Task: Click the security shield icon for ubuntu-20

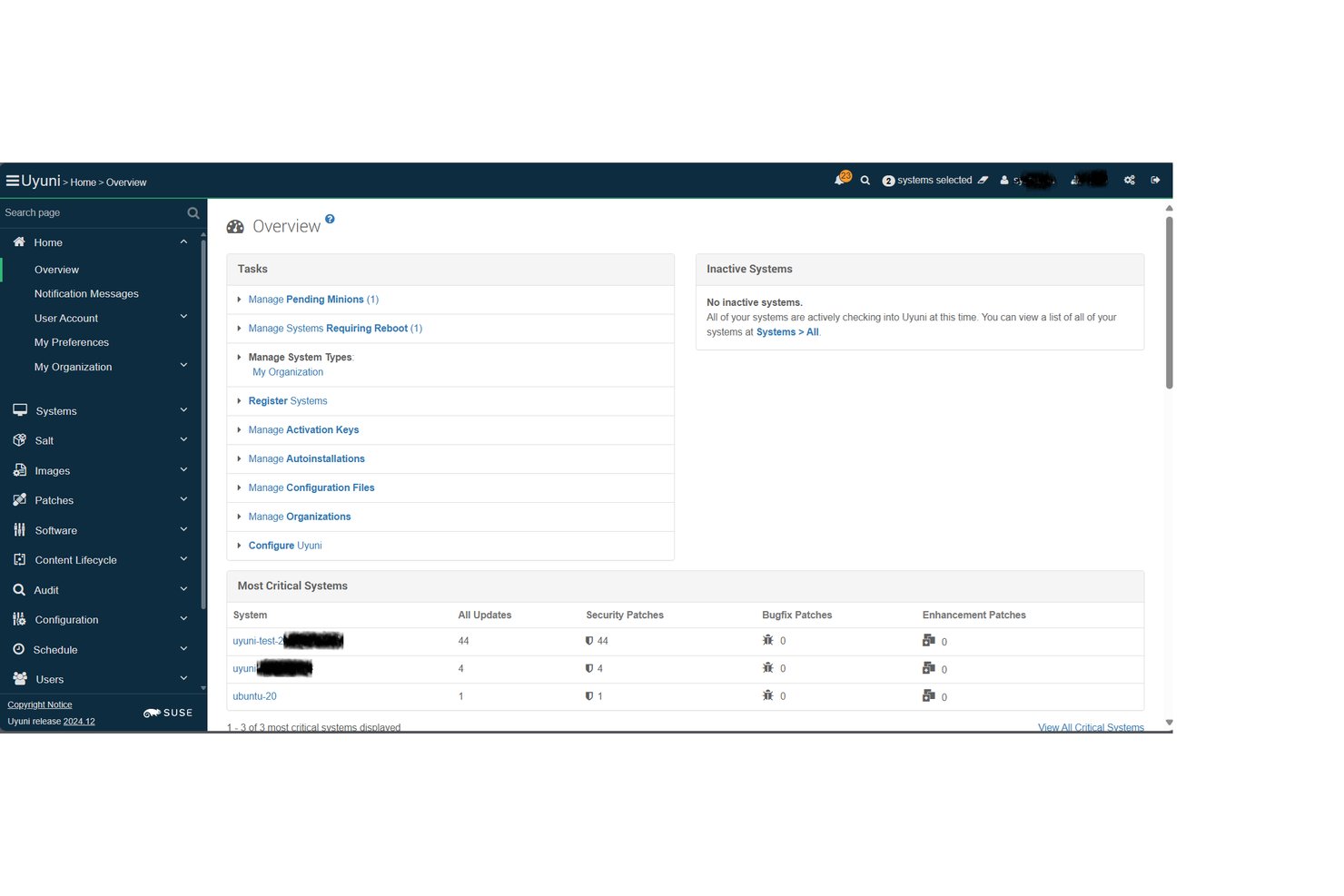Action: pyautogui.click(x=589, y=696)
